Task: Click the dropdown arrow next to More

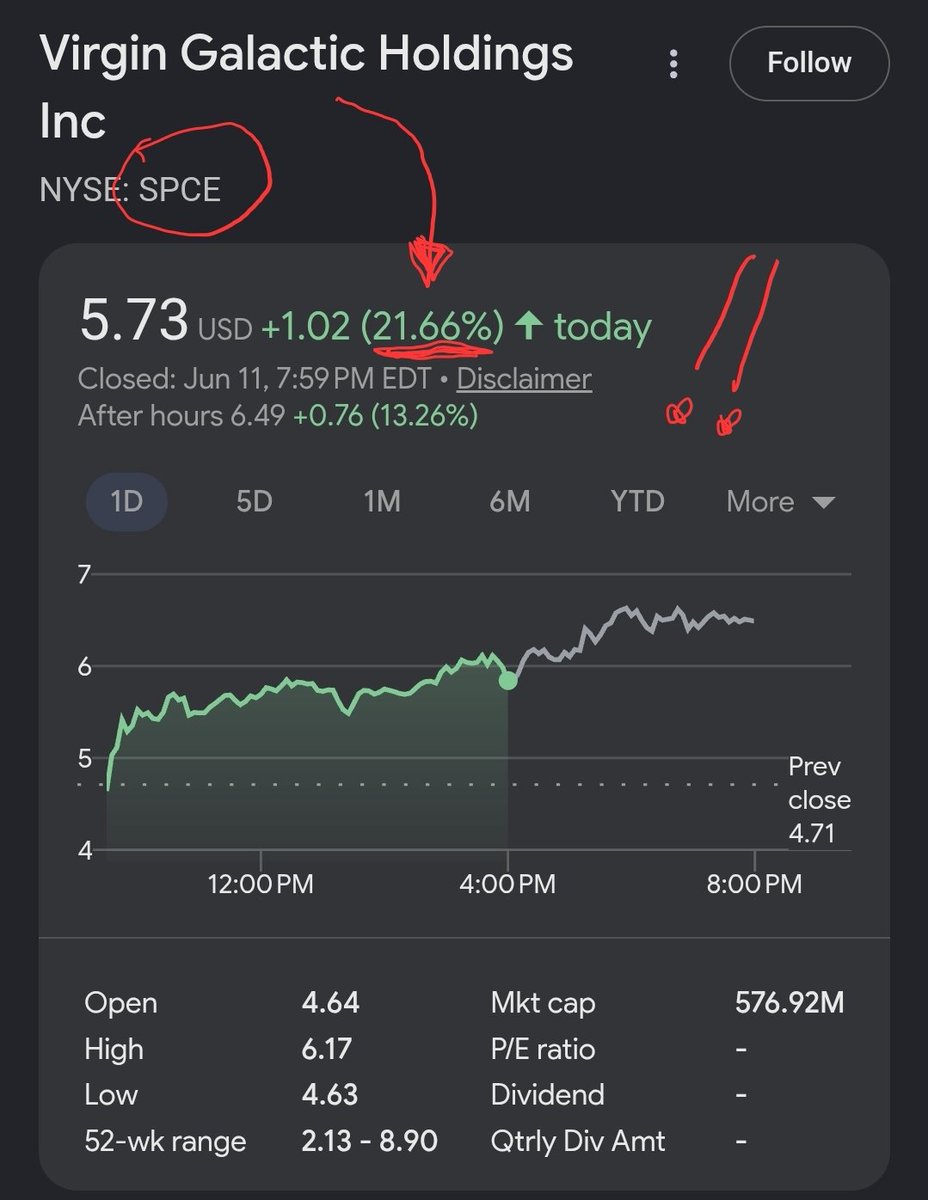Action: coord(823,503)
